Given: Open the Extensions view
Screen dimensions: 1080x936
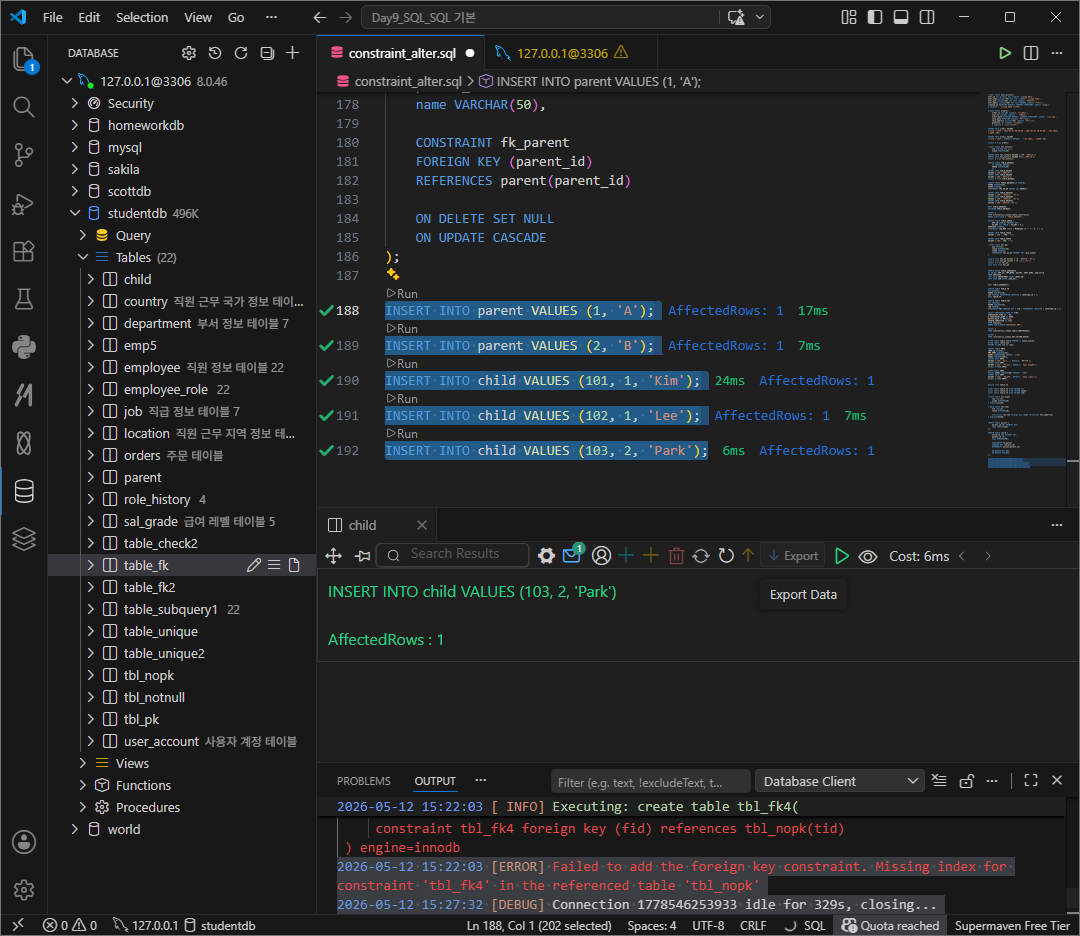Looking at the screenshot, I should (x=24, y=251).
